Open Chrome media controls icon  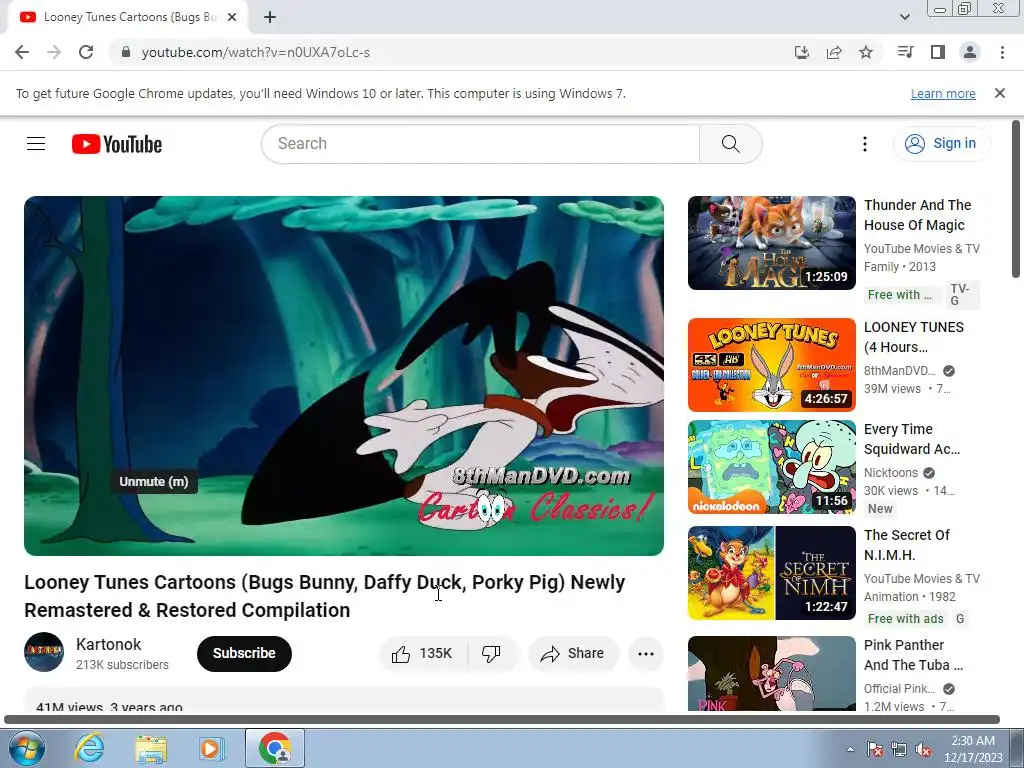click(905, 52)
